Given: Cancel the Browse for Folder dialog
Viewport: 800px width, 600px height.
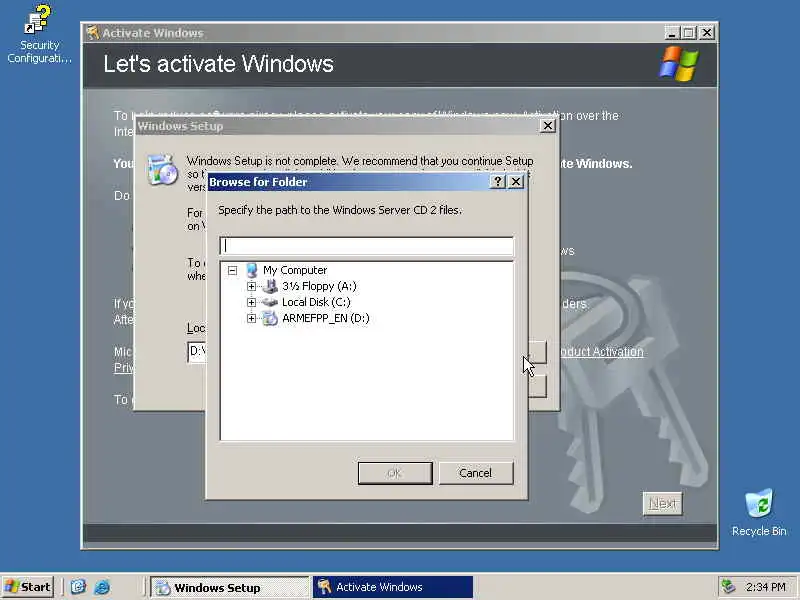Looking at the screenshot, I should click(476, 473).
